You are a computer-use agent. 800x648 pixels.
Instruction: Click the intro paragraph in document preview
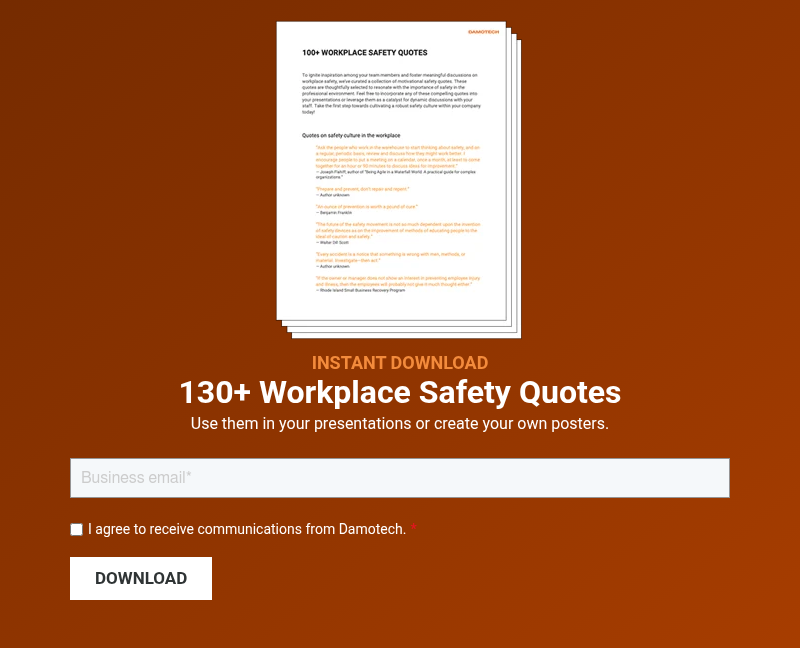pos(392,93)
